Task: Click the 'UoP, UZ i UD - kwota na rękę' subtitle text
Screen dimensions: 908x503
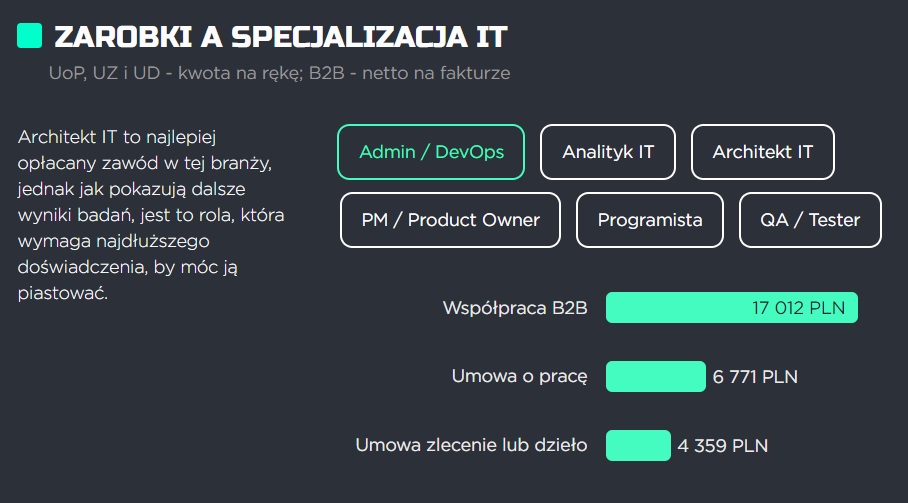Action: (176, 74)
